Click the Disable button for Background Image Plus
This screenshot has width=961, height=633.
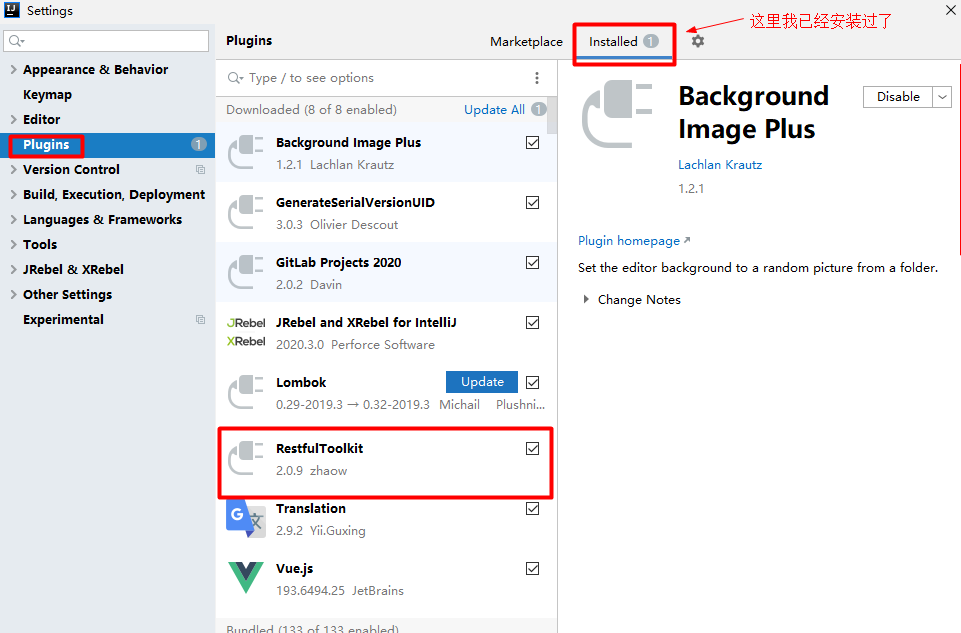coord(898,97)
